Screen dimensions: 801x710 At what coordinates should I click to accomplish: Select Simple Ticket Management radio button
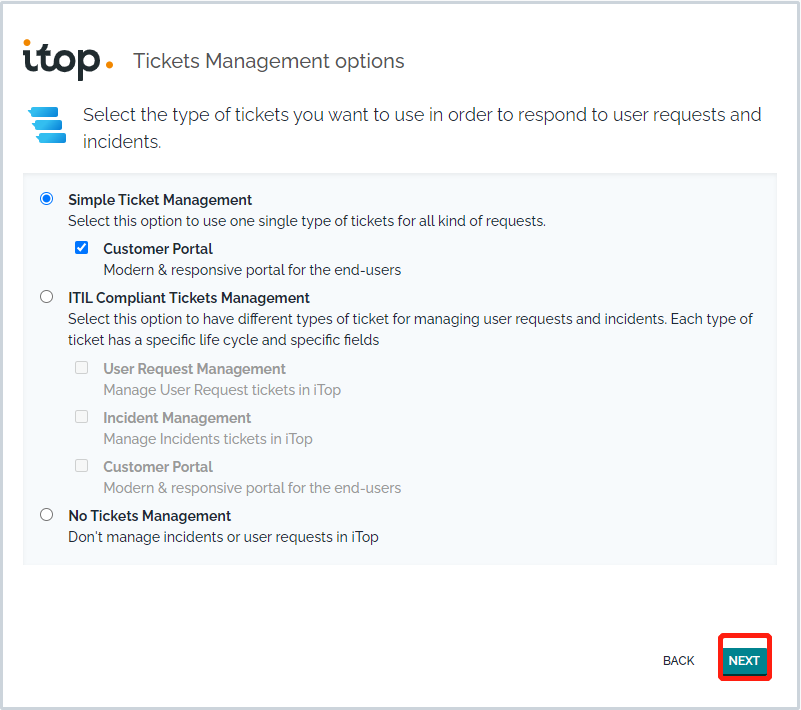coord(46,198)
